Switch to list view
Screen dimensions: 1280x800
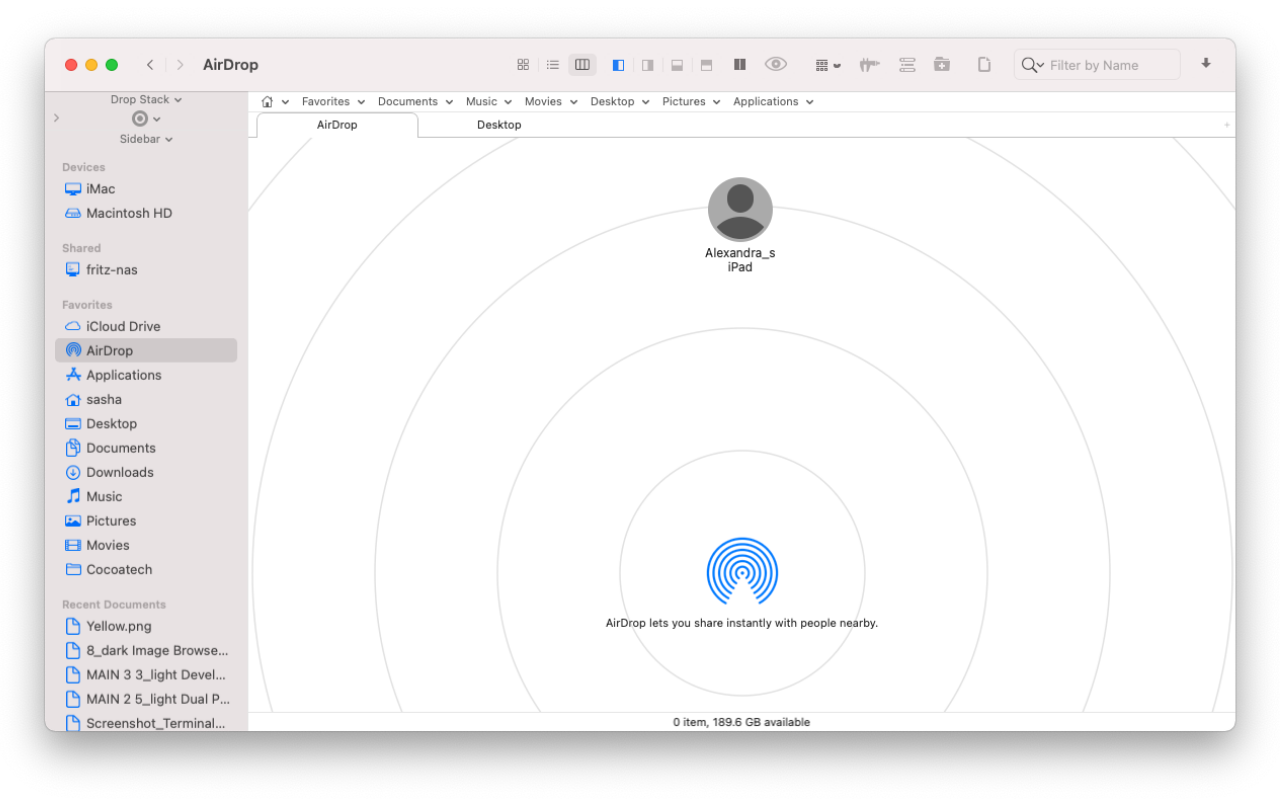(x=552, y=65)
